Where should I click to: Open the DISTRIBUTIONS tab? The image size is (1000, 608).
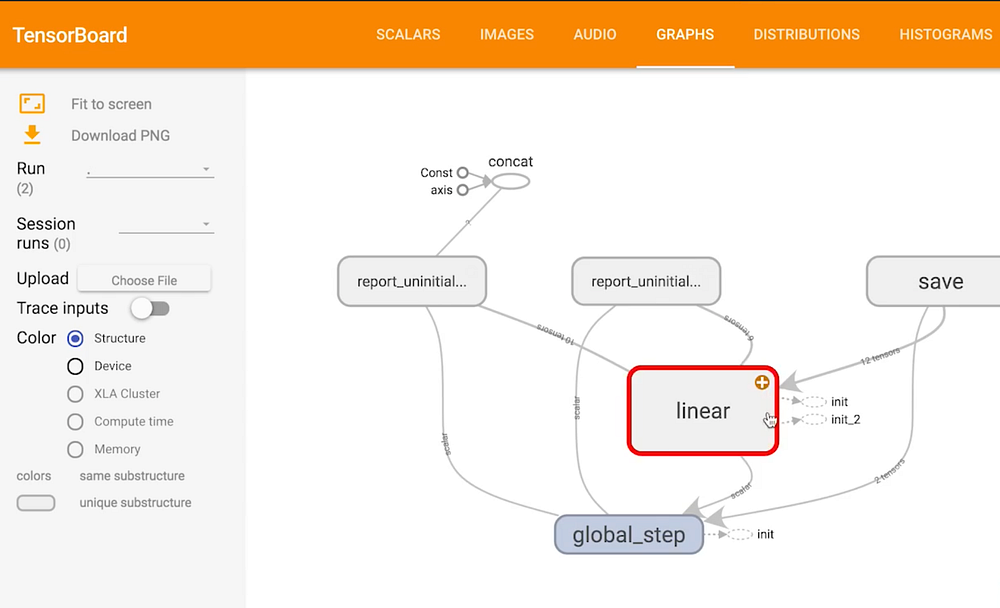point(806,34)
